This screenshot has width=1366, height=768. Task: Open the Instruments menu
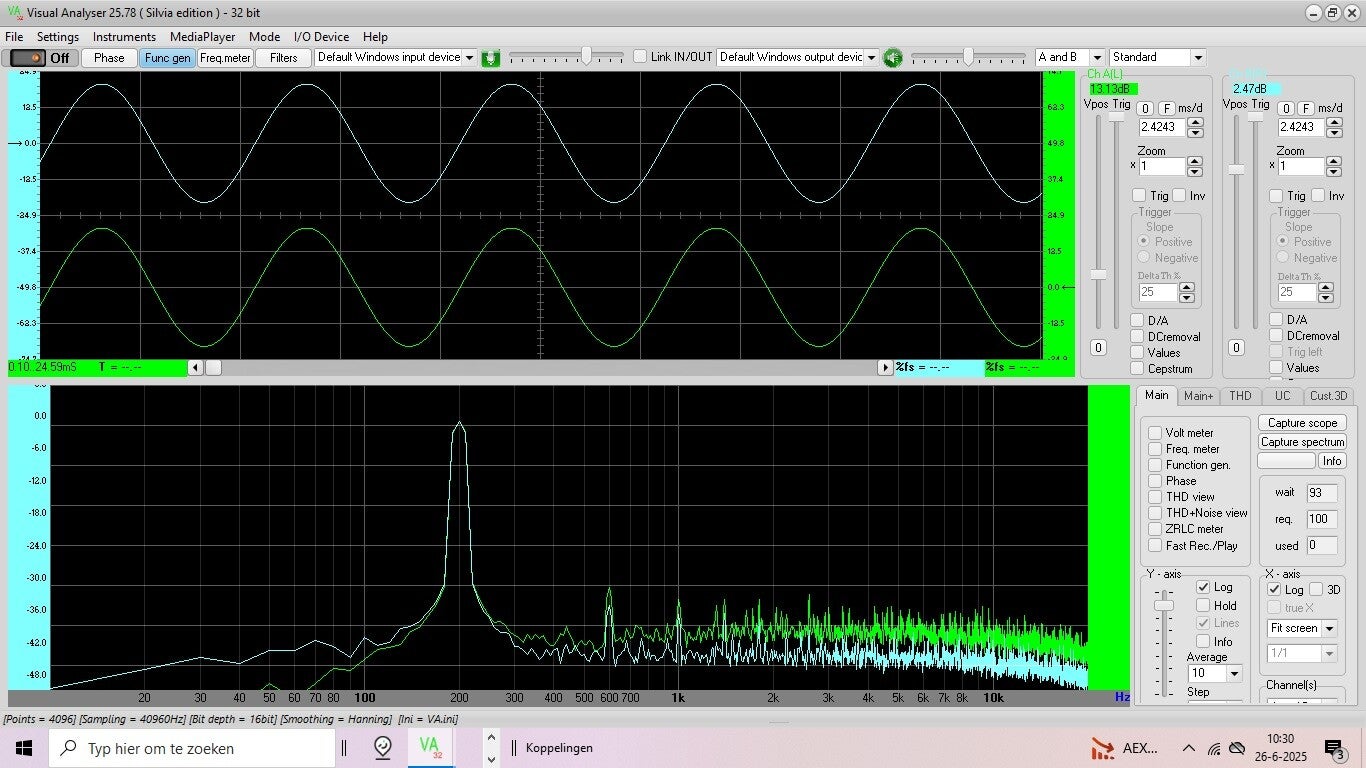(x=124, y=37)
